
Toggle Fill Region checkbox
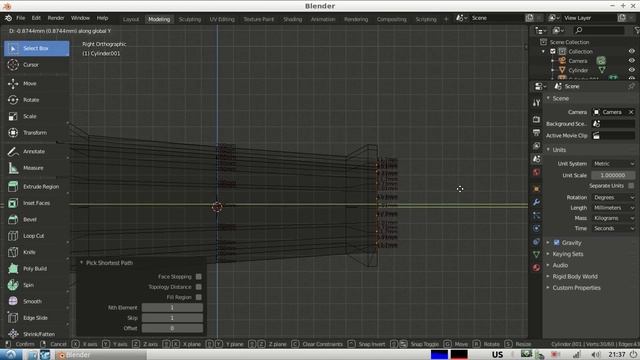pyautogui.click(x=199, y=297)
